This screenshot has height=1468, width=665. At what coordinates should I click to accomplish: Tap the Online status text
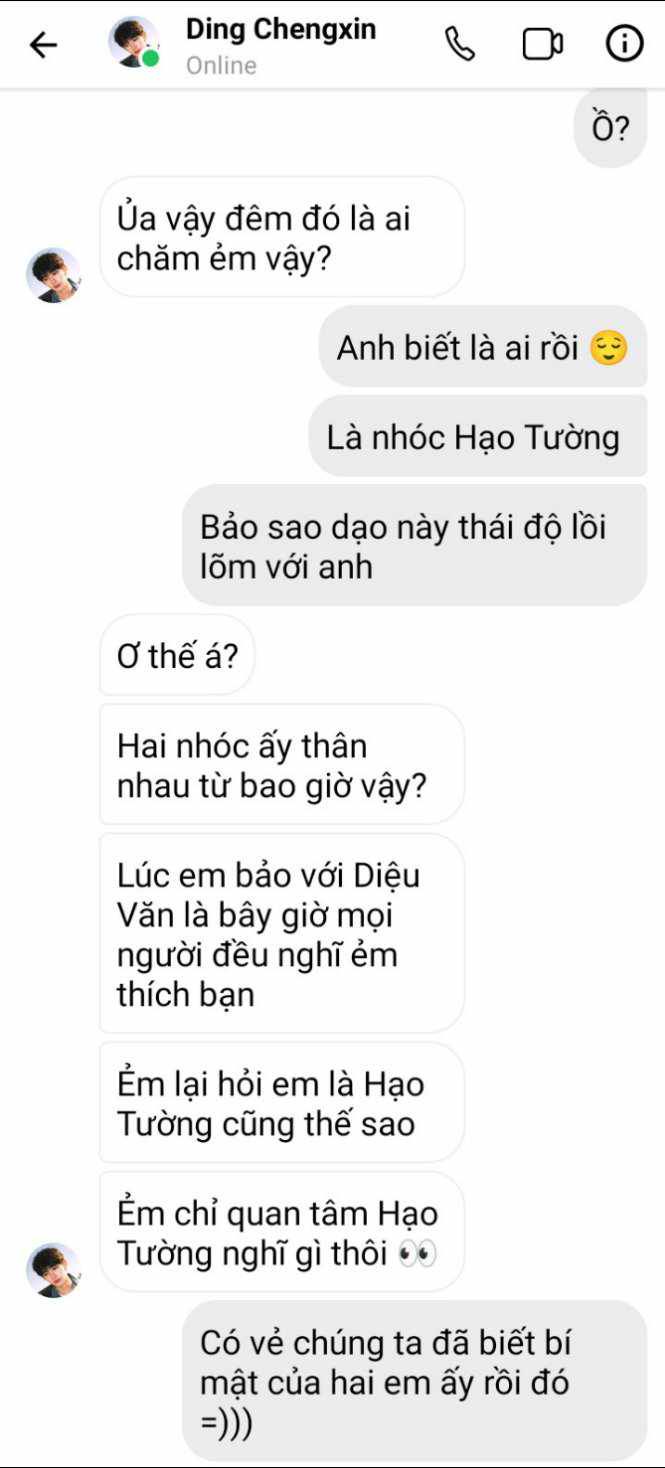point(221,66)
